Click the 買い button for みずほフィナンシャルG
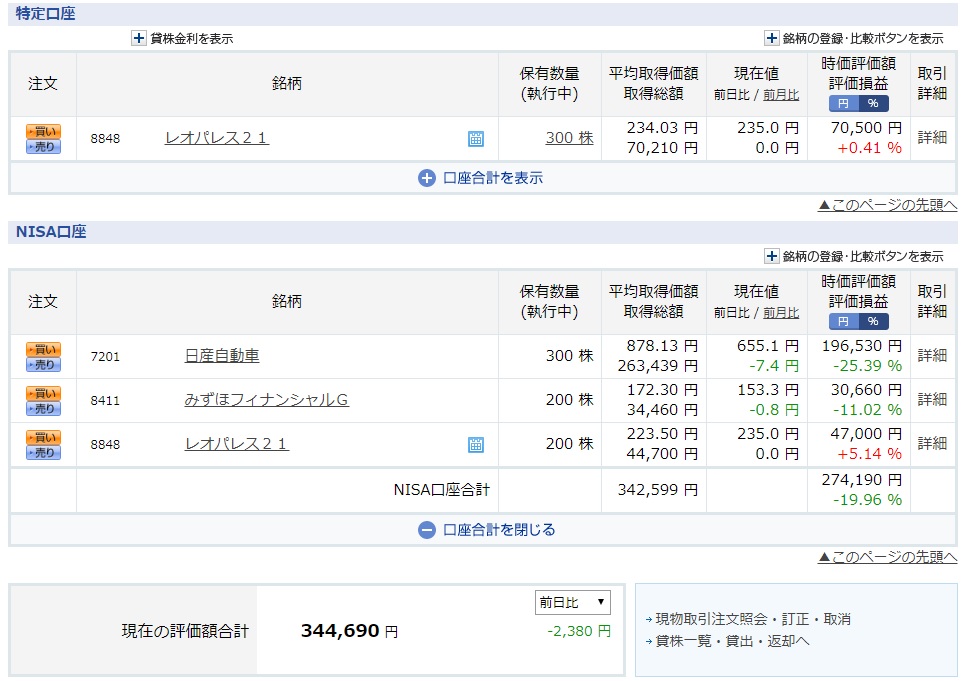This screenshot has width=965, height=681. (43, 393)
